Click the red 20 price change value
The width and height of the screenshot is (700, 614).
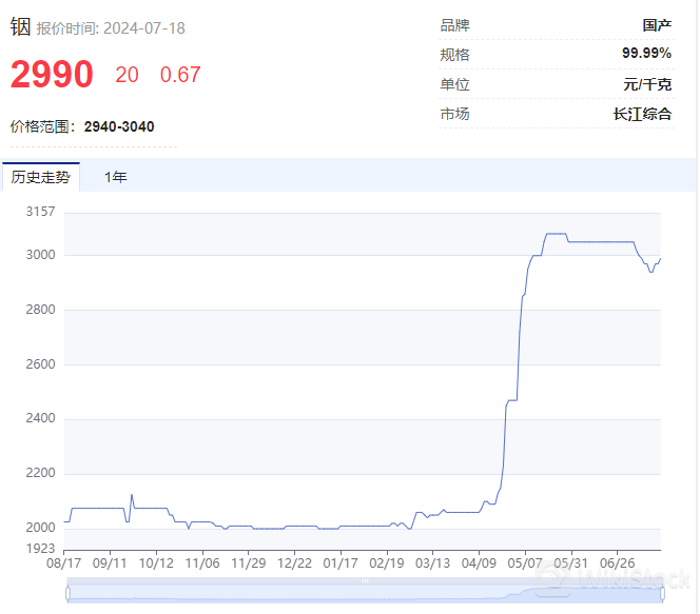point(127,75)
